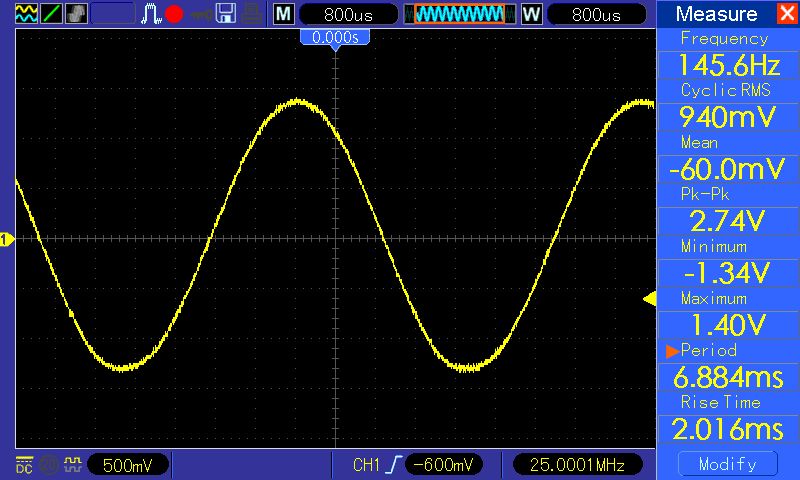This screenshot has height=480, width=800.
Task: Click the -60.0mV mean value
Action: (729, 169)
